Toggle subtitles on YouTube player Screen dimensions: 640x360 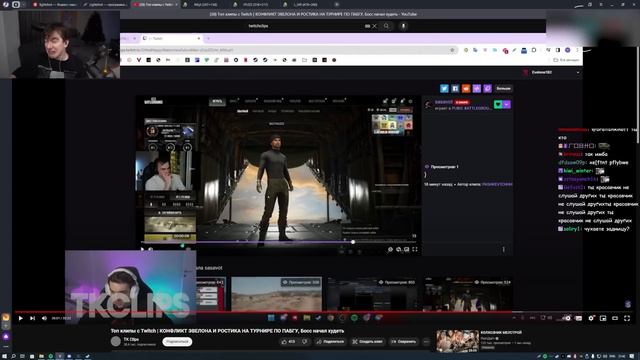(x=579, y=318)
